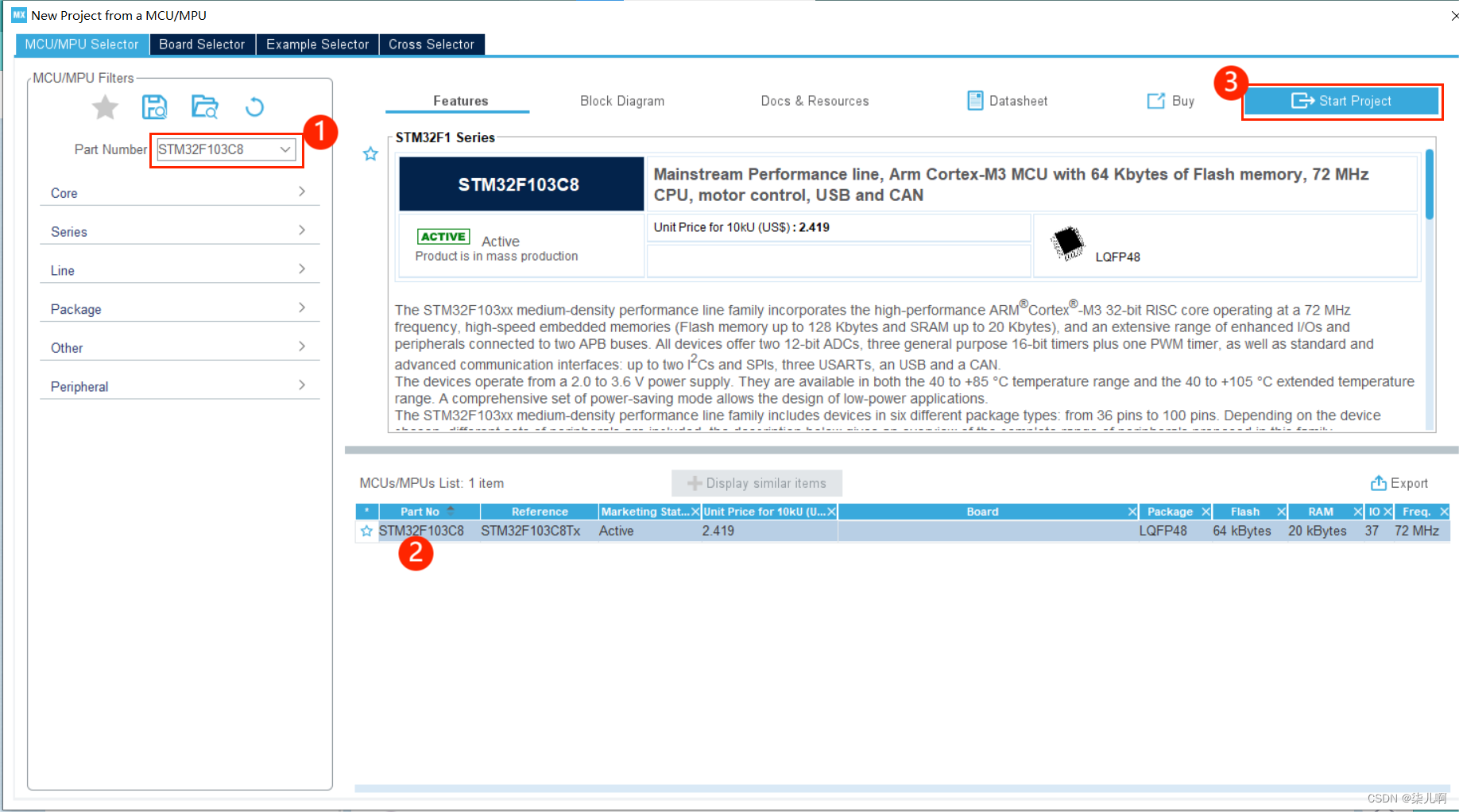Click the horizontal scrollbar below MCU list
The width and height of the screenshot is (1459, 812).
tap(902, 788)
